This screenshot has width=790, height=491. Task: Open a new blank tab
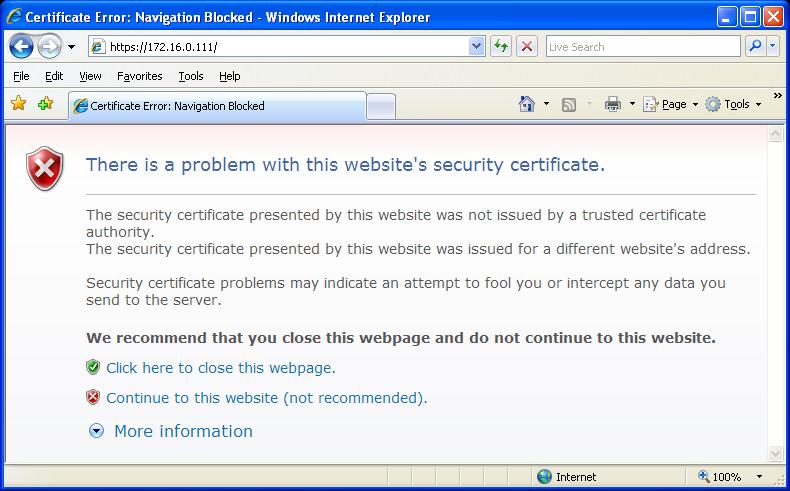pos(381,107)
